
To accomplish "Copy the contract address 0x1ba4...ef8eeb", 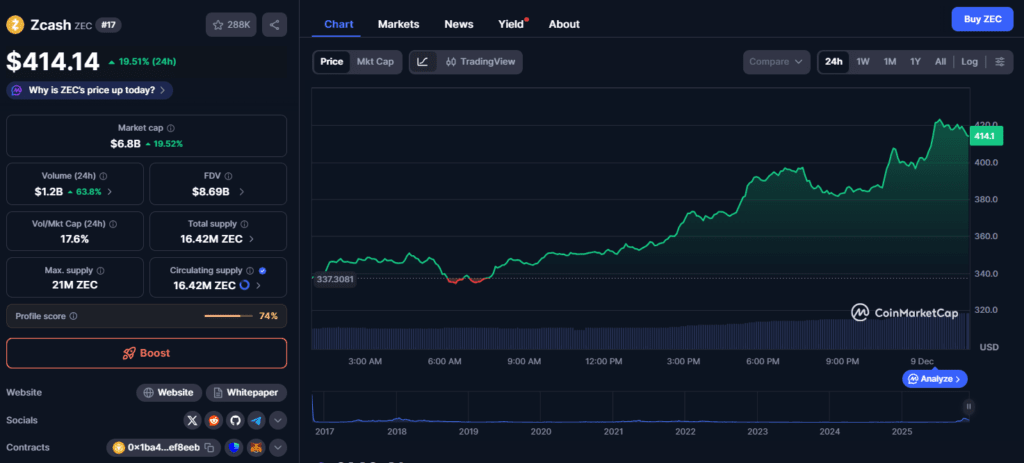I will 210,448.
